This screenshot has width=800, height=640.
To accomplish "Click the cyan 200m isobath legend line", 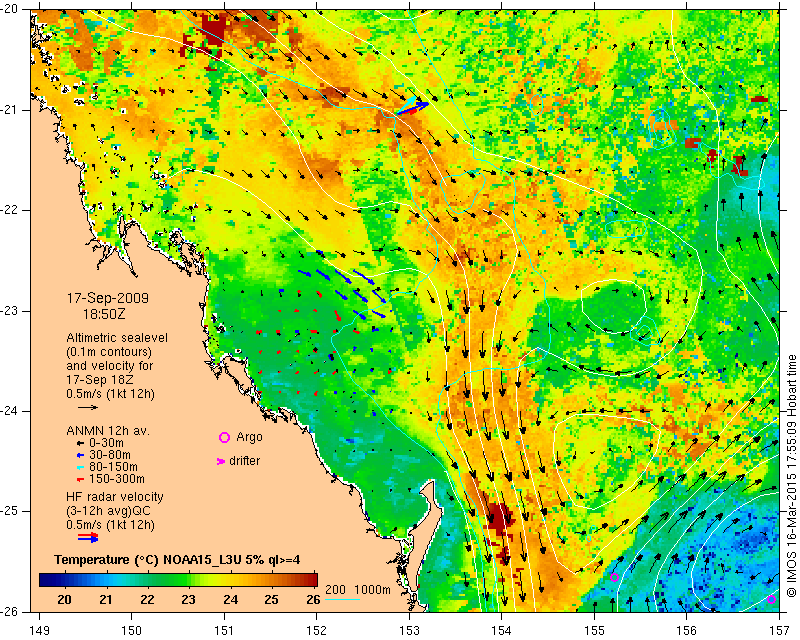I will [x=342, y=599].
